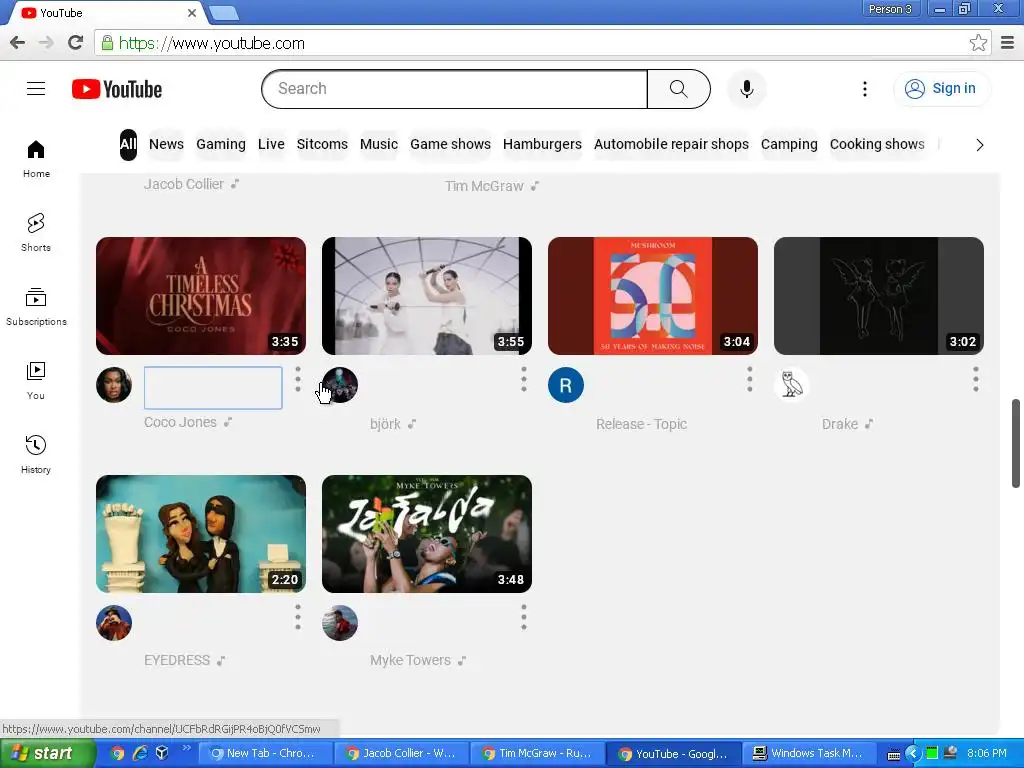Open Internet Explorer from quick launch
This screenshot has width=1024, height=768.
click(x=140, y=753)
